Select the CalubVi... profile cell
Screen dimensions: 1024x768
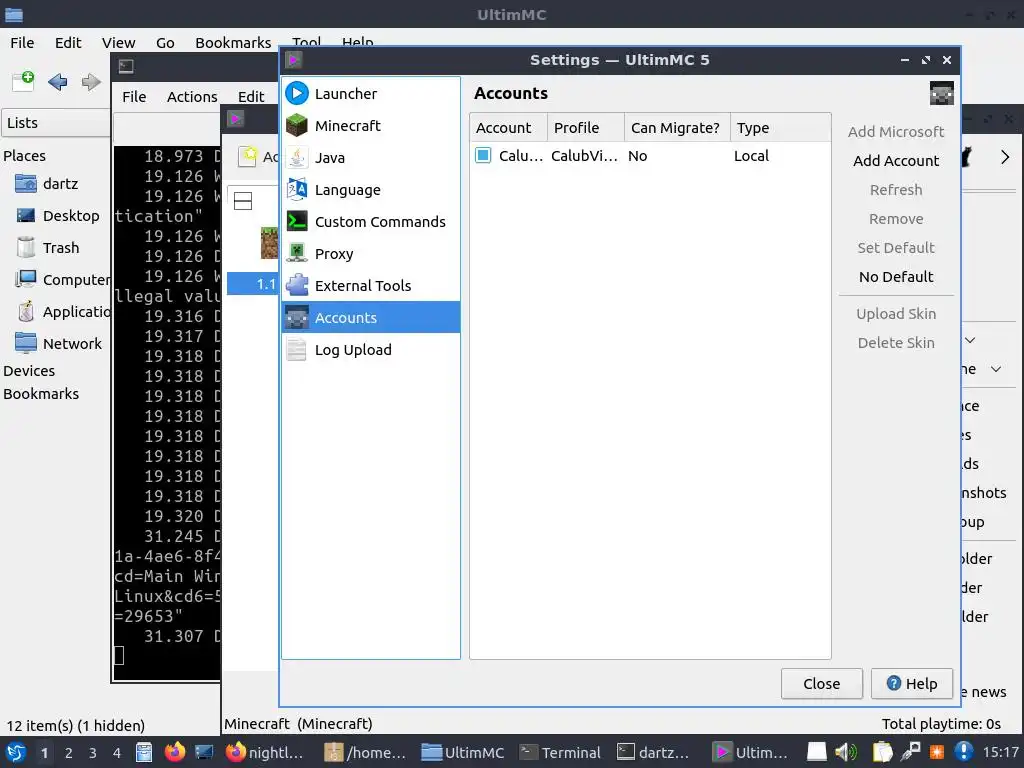[584, 156]
